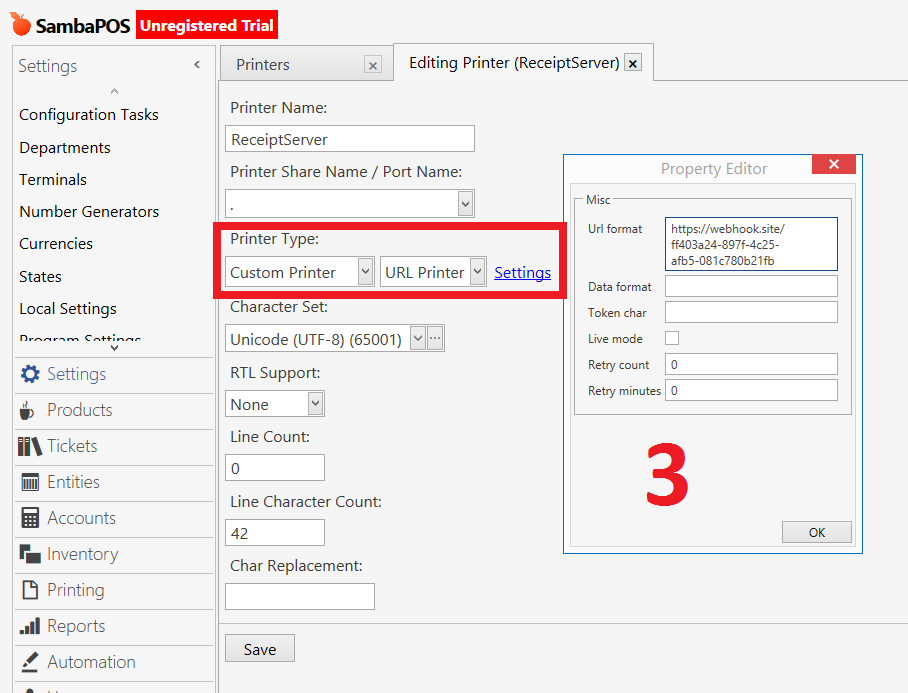
Task: Toggle the Live mode checkbox
Action: 672,338
